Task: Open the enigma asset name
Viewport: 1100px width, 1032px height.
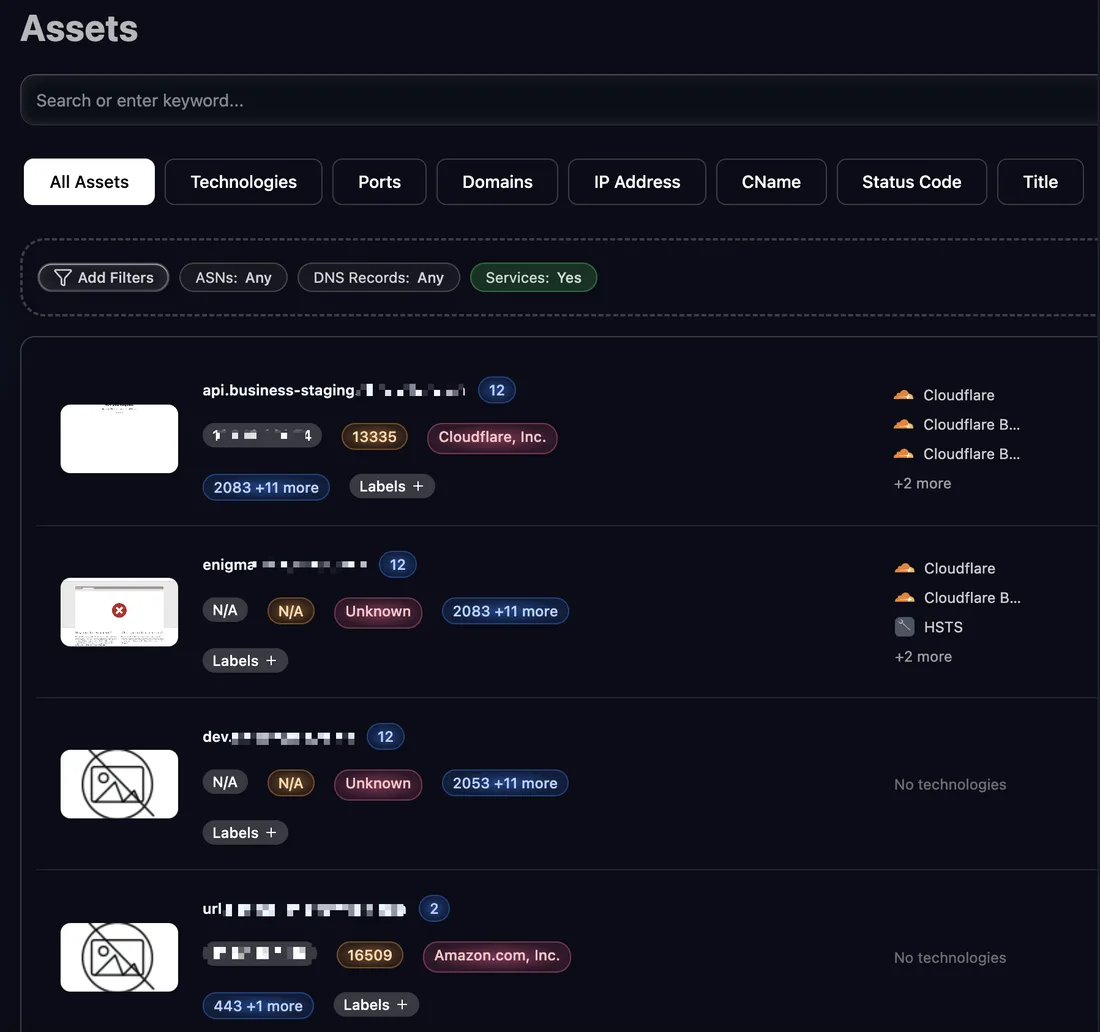Action: click(285, 564)
